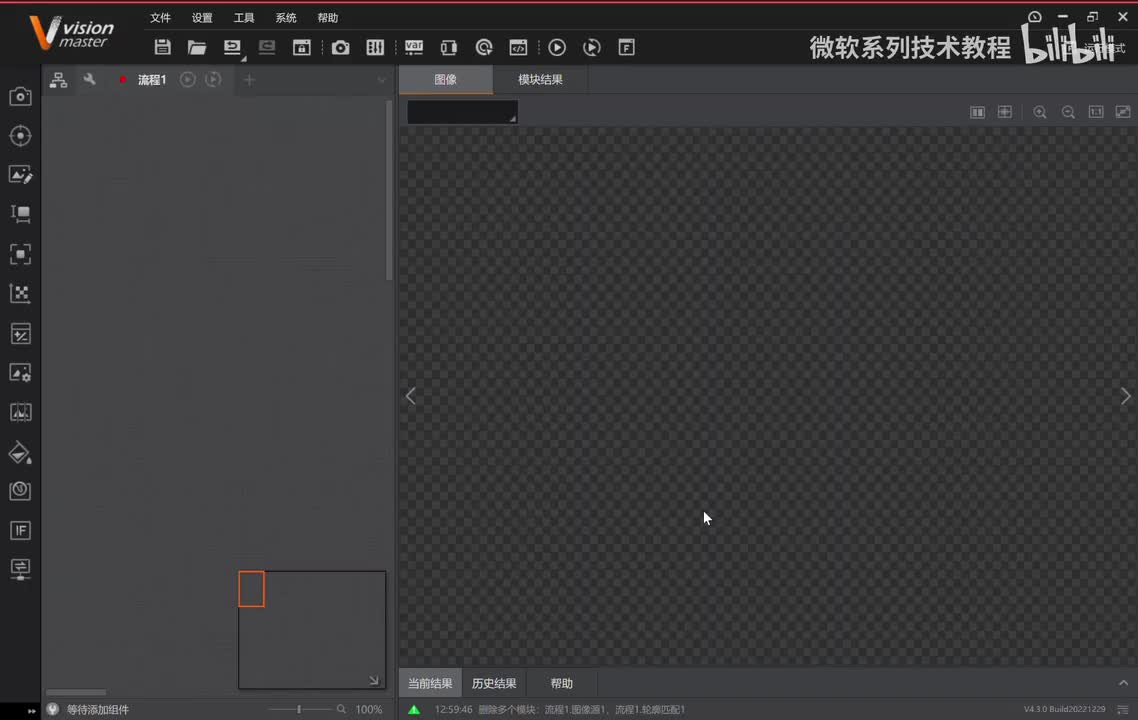This screenshot has height=720, width=1138.
Task: Click the canvas zoom magnifier icon
Action: click(x=341, y=709)
